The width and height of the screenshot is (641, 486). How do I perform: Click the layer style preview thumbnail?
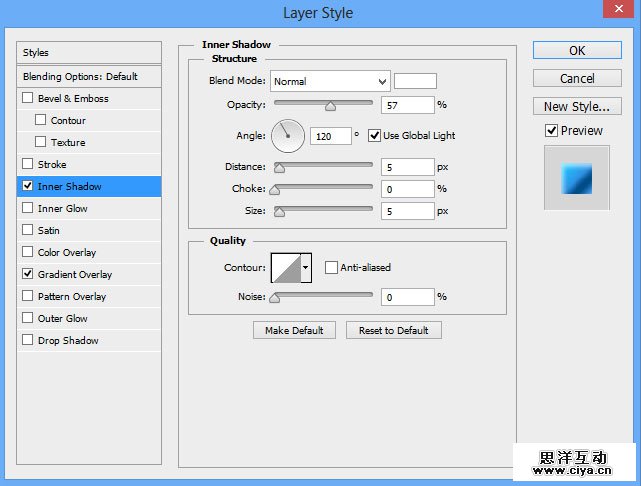click(576, 177)
